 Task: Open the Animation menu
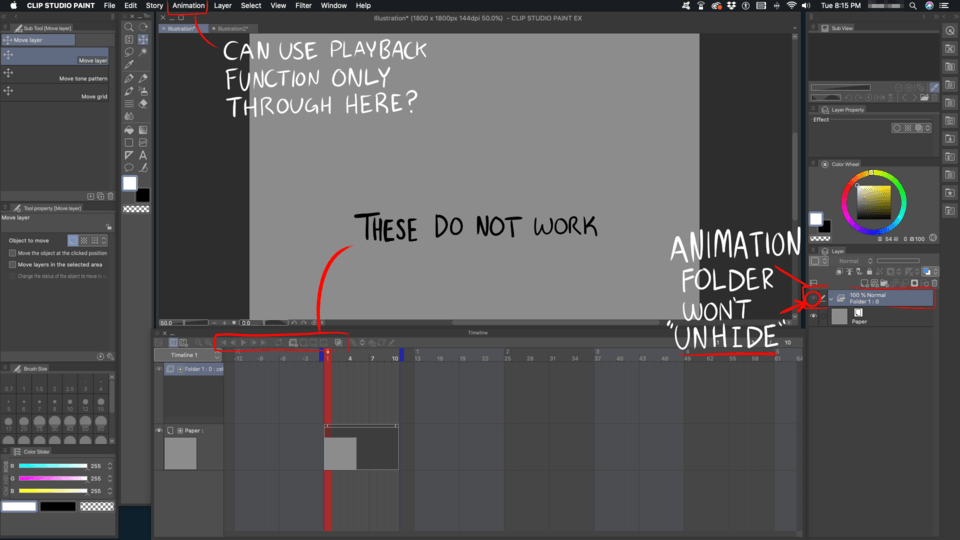point(188,6)
